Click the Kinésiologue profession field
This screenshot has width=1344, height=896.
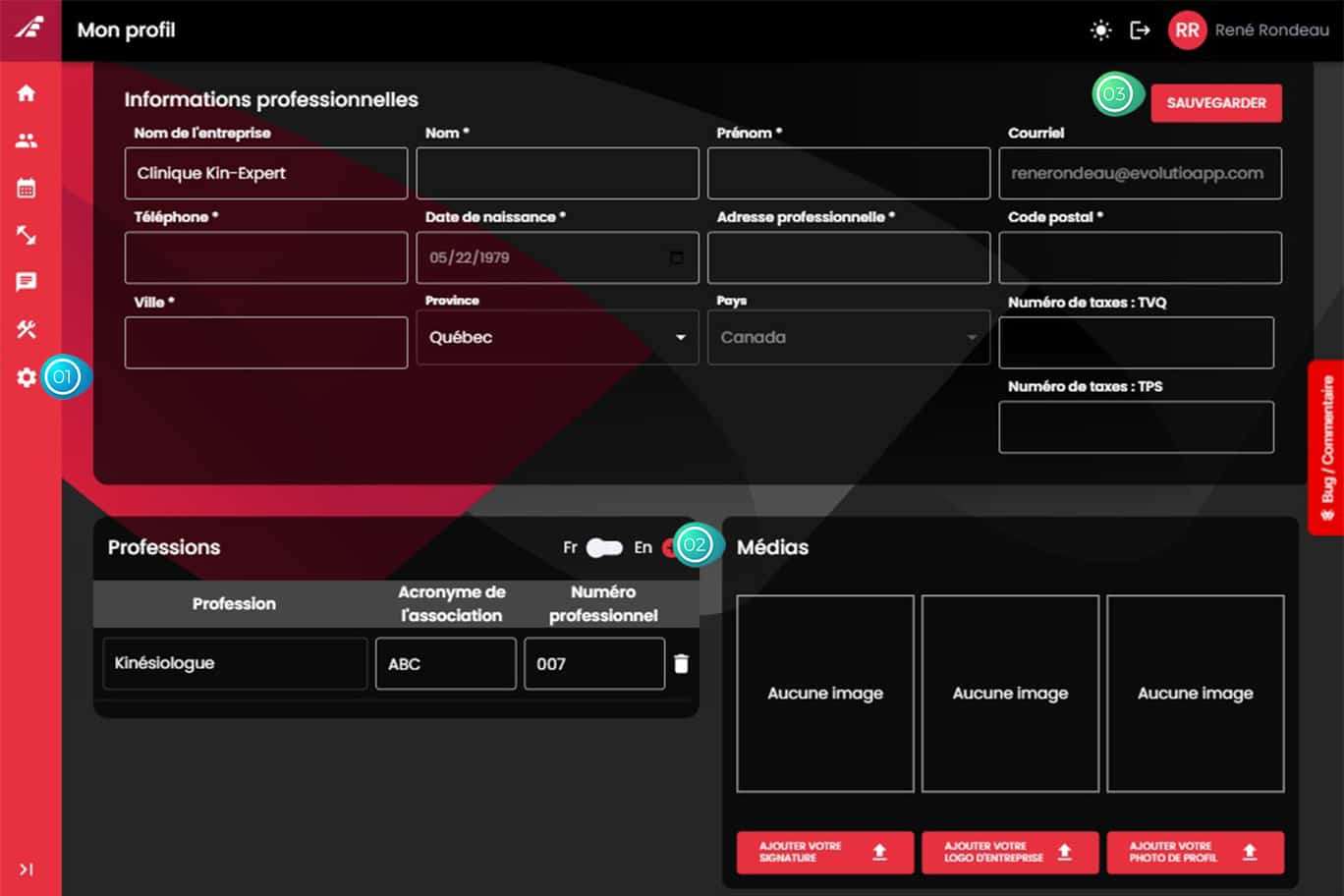point(235,663)
